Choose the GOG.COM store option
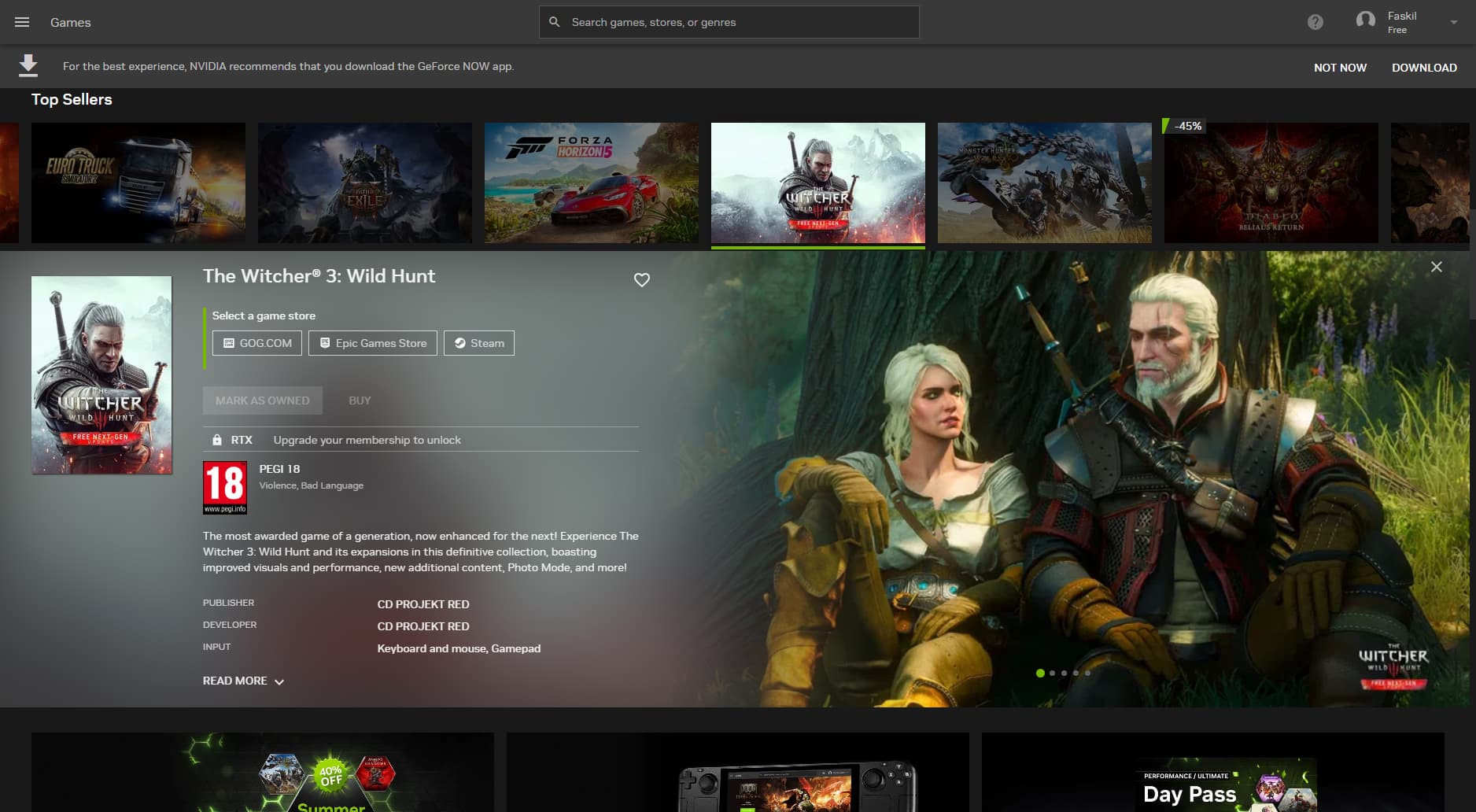 (257, 343)
